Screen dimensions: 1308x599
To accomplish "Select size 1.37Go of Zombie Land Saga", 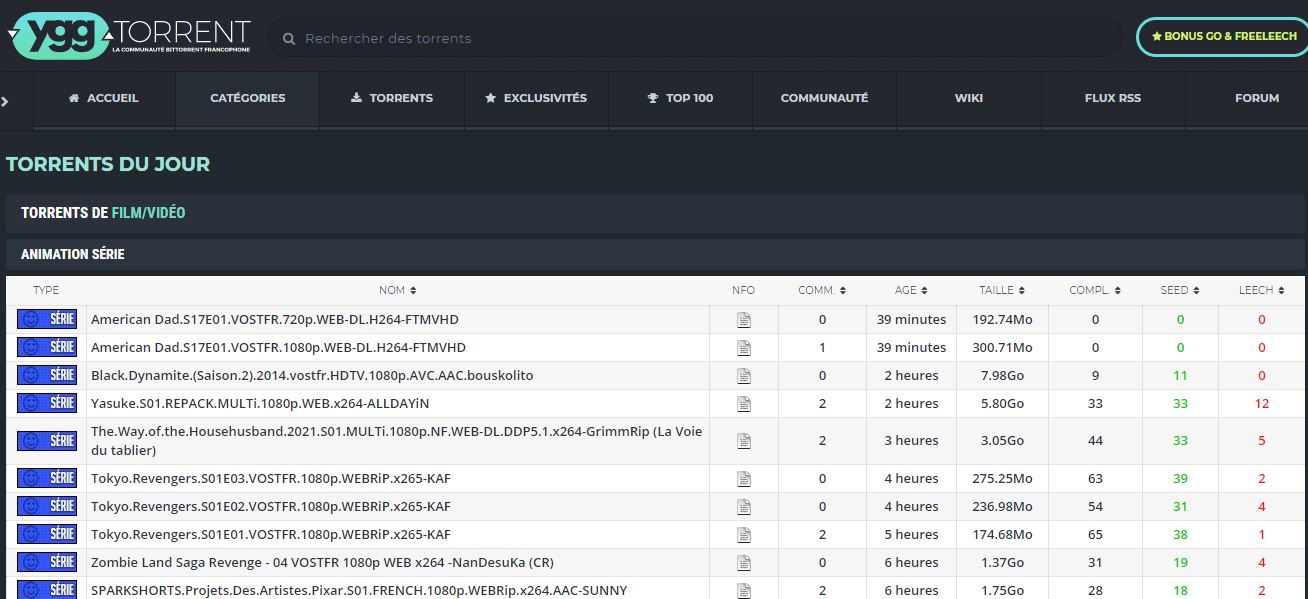I will pyautogui.click(x=1002, y=563).
